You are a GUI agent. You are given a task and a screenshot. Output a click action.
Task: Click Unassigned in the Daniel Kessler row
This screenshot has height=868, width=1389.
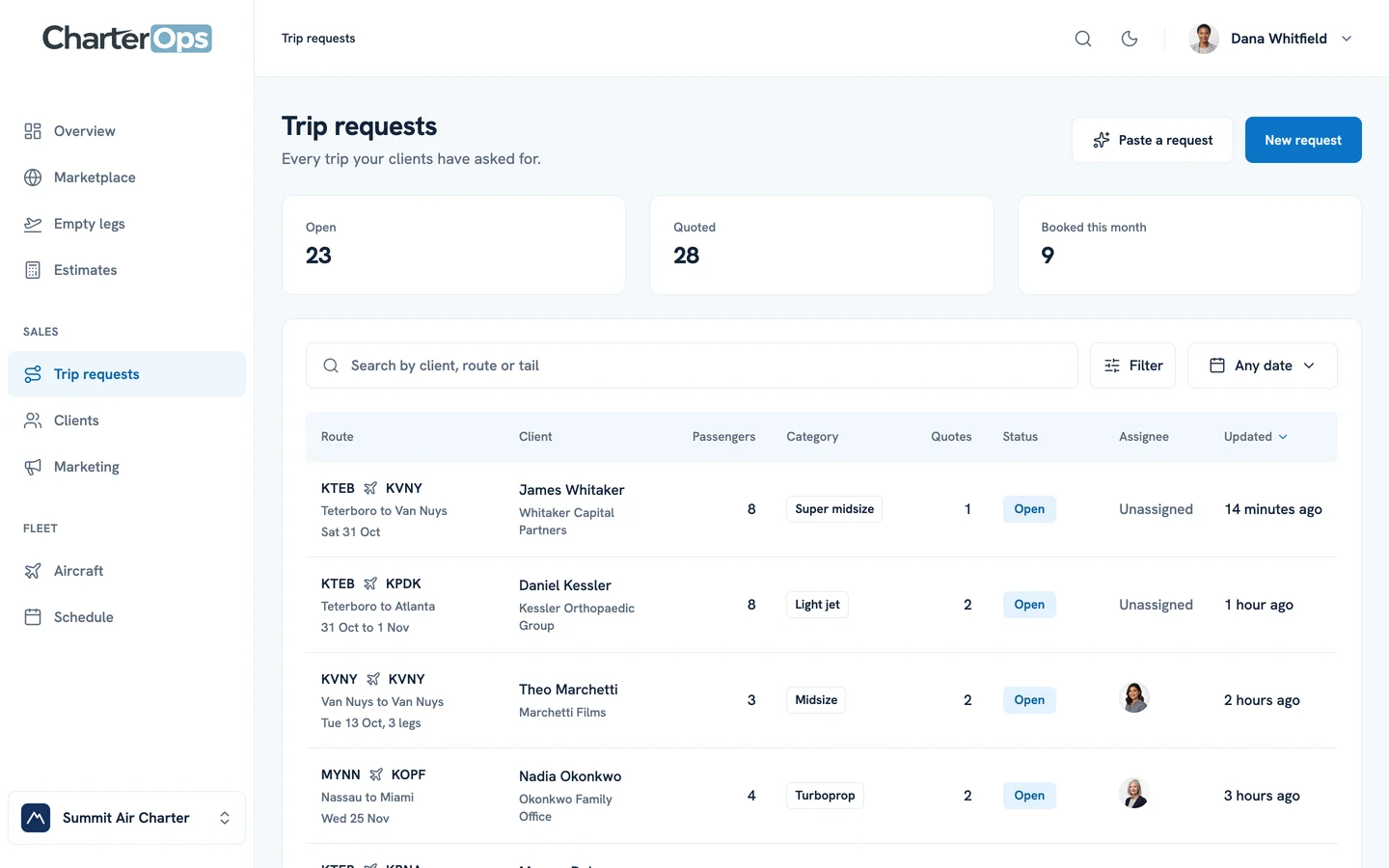(1156, 605)
